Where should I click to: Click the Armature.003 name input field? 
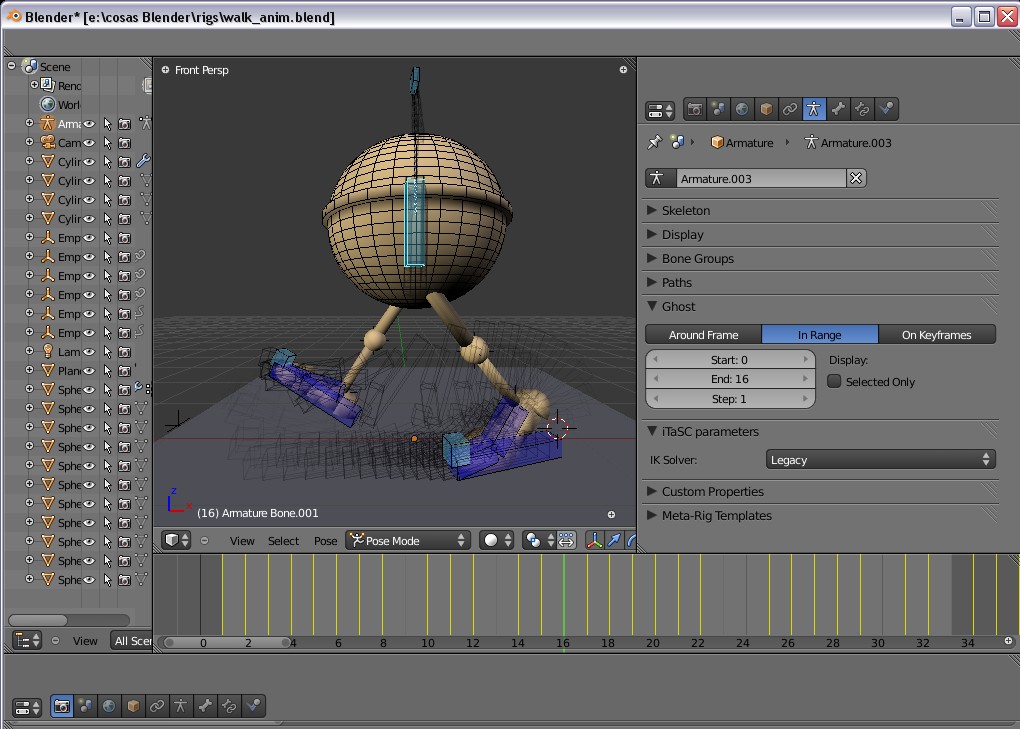pos(760,178)
